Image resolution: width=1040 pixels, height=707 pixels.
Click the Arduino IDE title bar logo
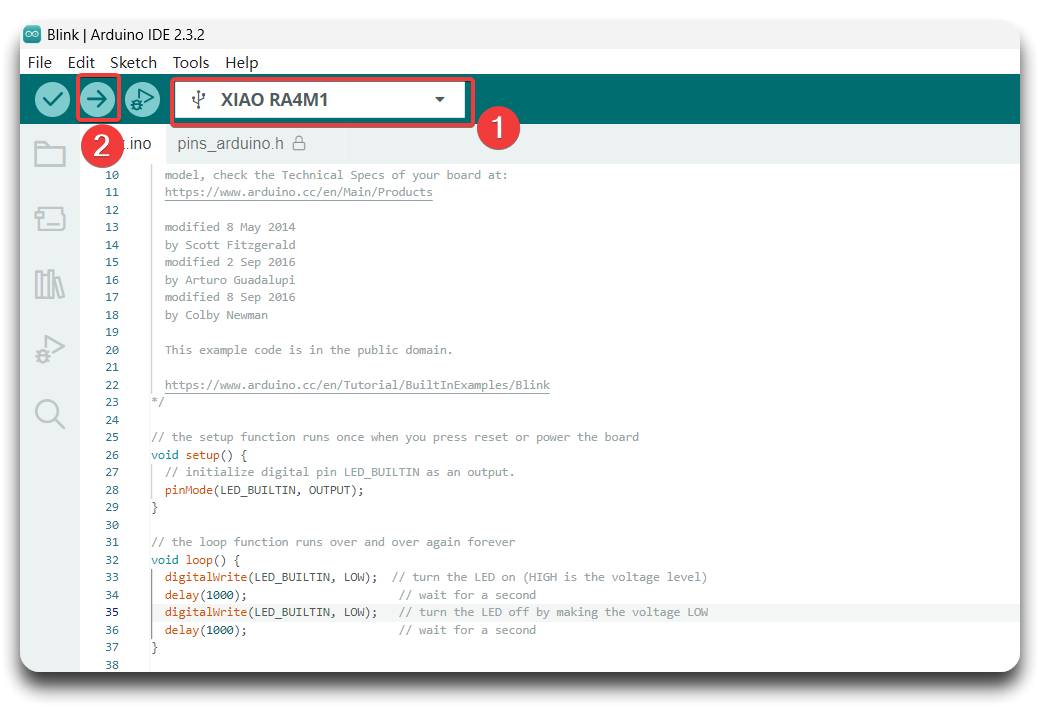click(x=32, y=34)
